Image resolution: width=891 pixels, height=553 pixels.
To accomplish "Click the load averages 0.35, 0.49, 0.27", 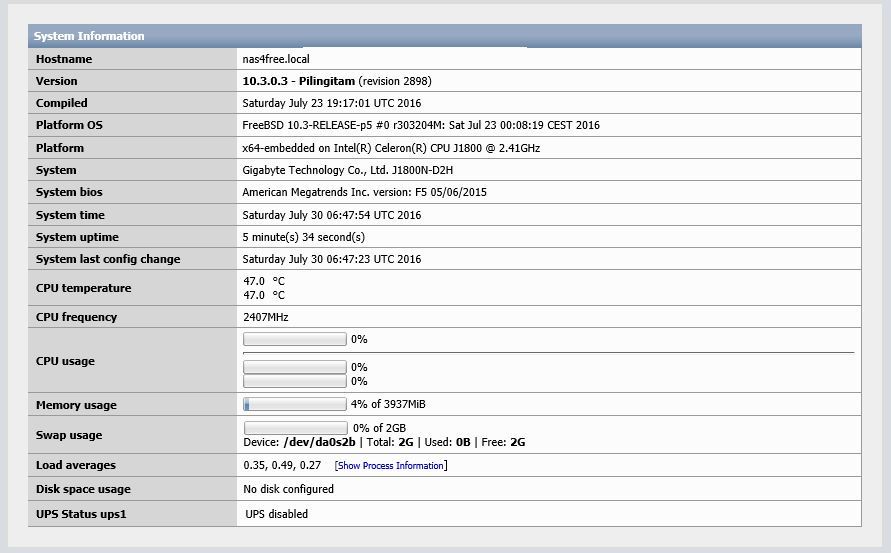I will click(x=282, y=465).
